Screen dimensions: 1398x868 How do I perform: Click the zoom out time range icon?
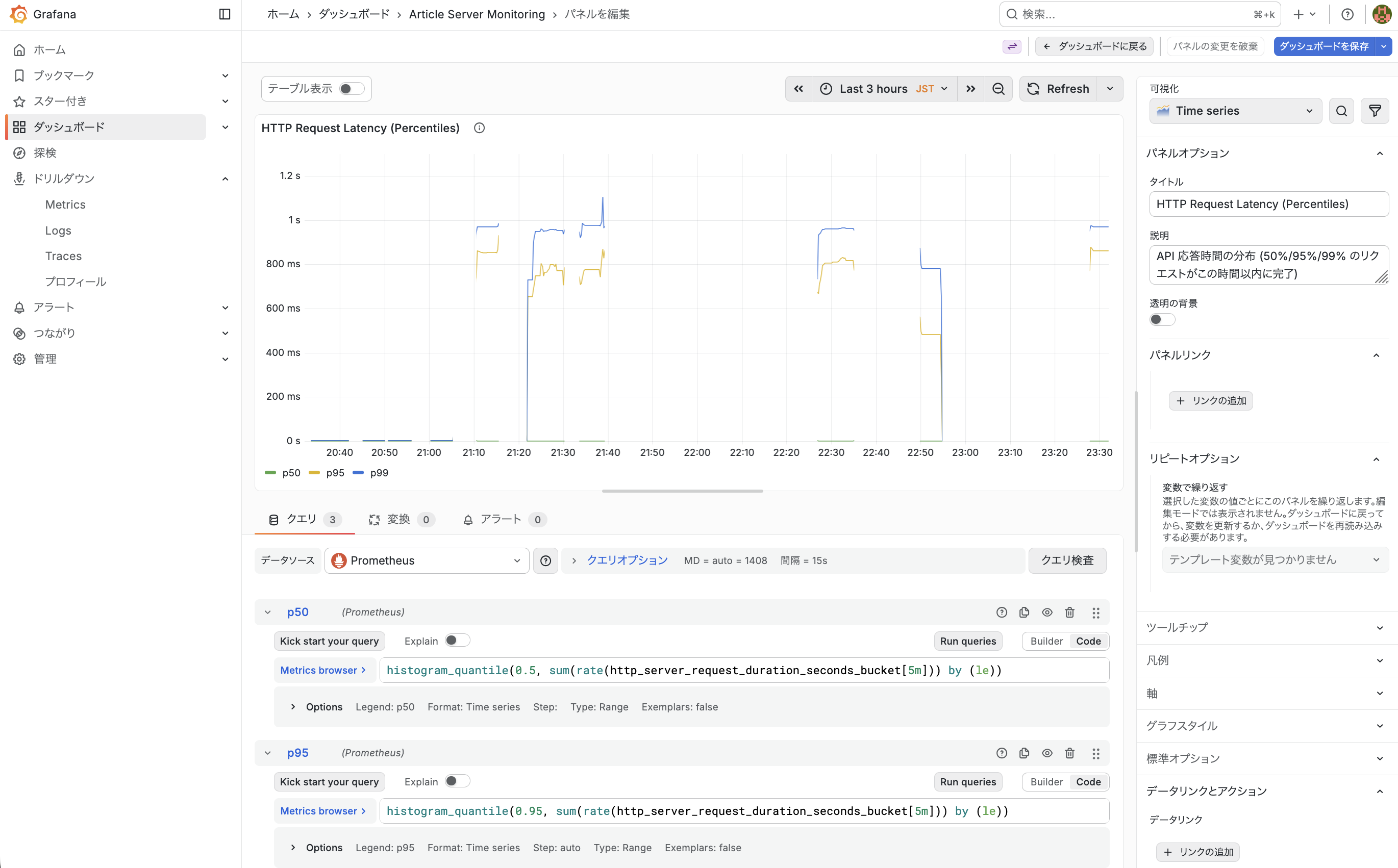point(998,89)
